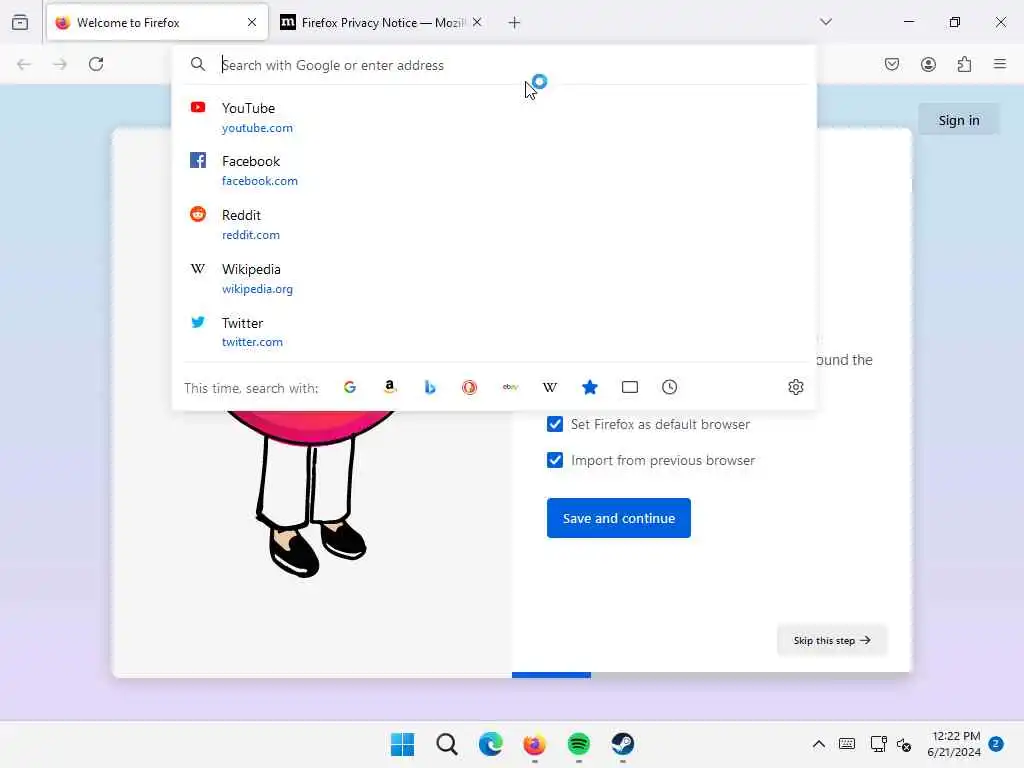Expand the list all tabs chevron
Screen dimensions: 1024x768
[826, 22]
